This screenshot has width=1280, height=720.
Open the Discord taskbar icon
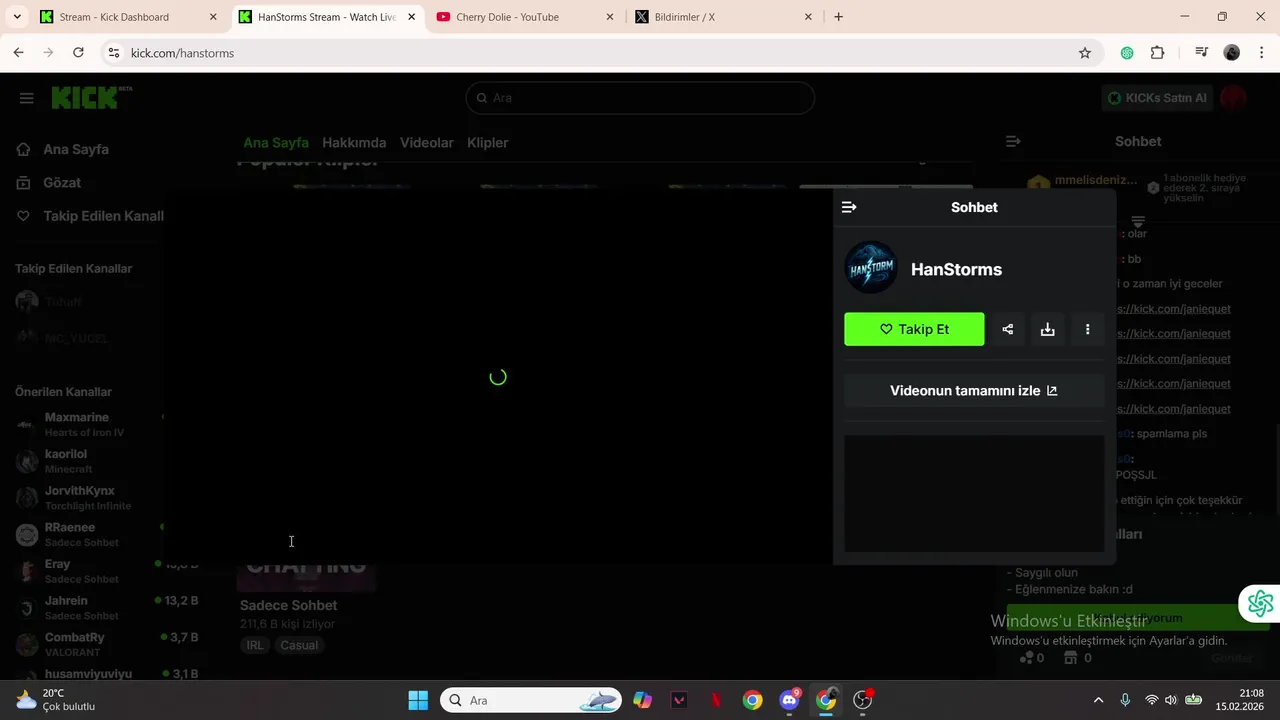click(789, 700)
